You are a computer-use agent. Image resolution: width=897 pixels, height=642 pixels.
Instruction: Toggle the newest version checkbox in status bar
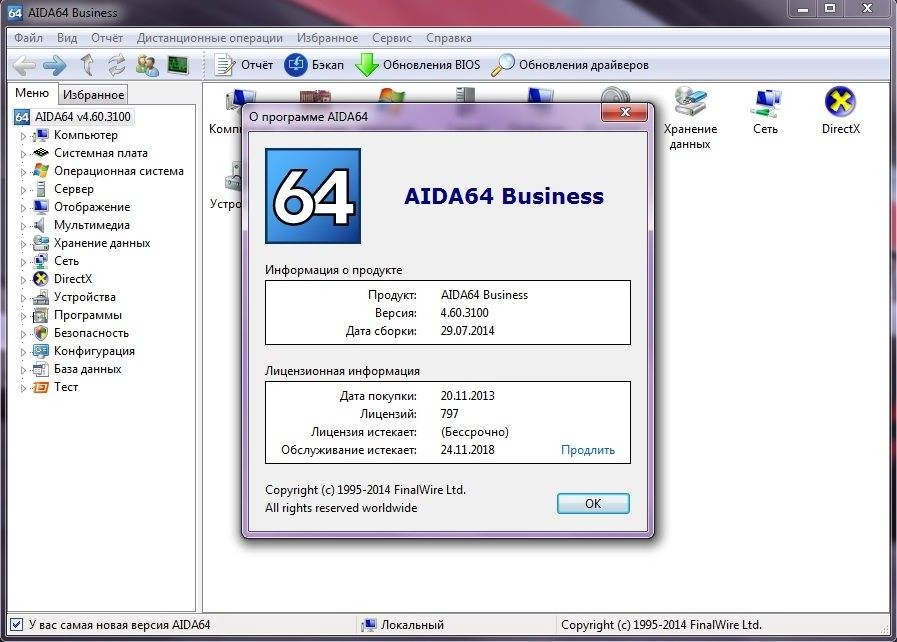(x=17, y=624)
